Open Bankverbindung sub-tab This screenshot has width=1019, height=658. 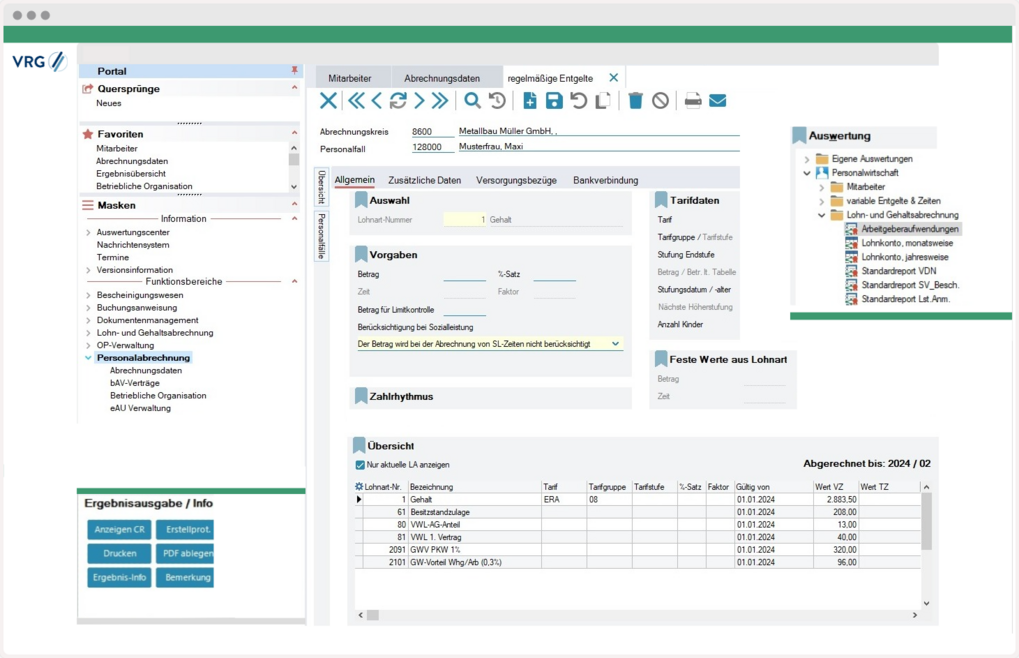pyautogui.click(x=606, y=181)
